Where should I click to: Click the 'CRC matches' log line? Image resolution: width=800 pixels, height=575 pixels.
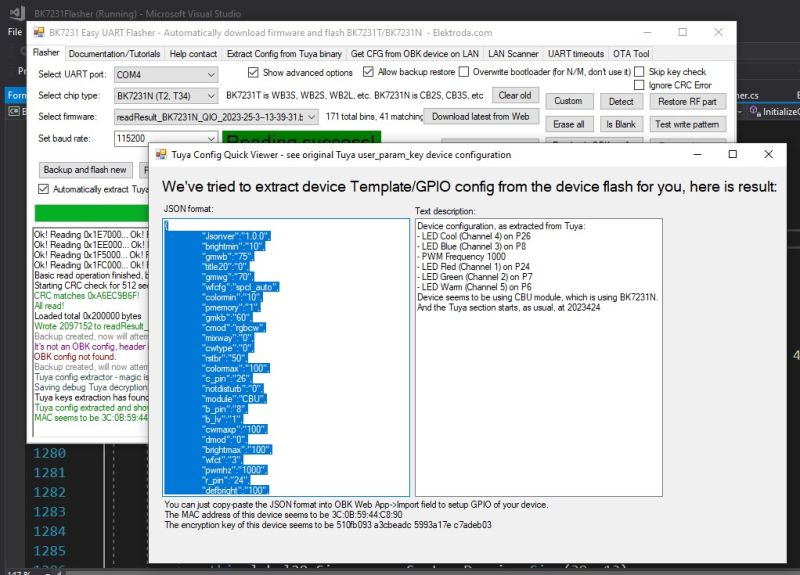tap(87, 296)
